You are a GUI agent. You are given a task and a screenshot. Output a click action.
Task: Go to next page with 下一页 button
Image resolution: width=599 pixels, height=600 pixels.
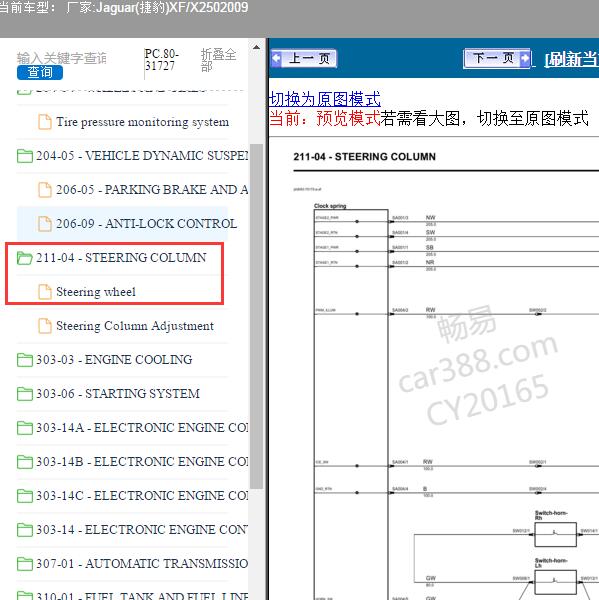[497, 58]
